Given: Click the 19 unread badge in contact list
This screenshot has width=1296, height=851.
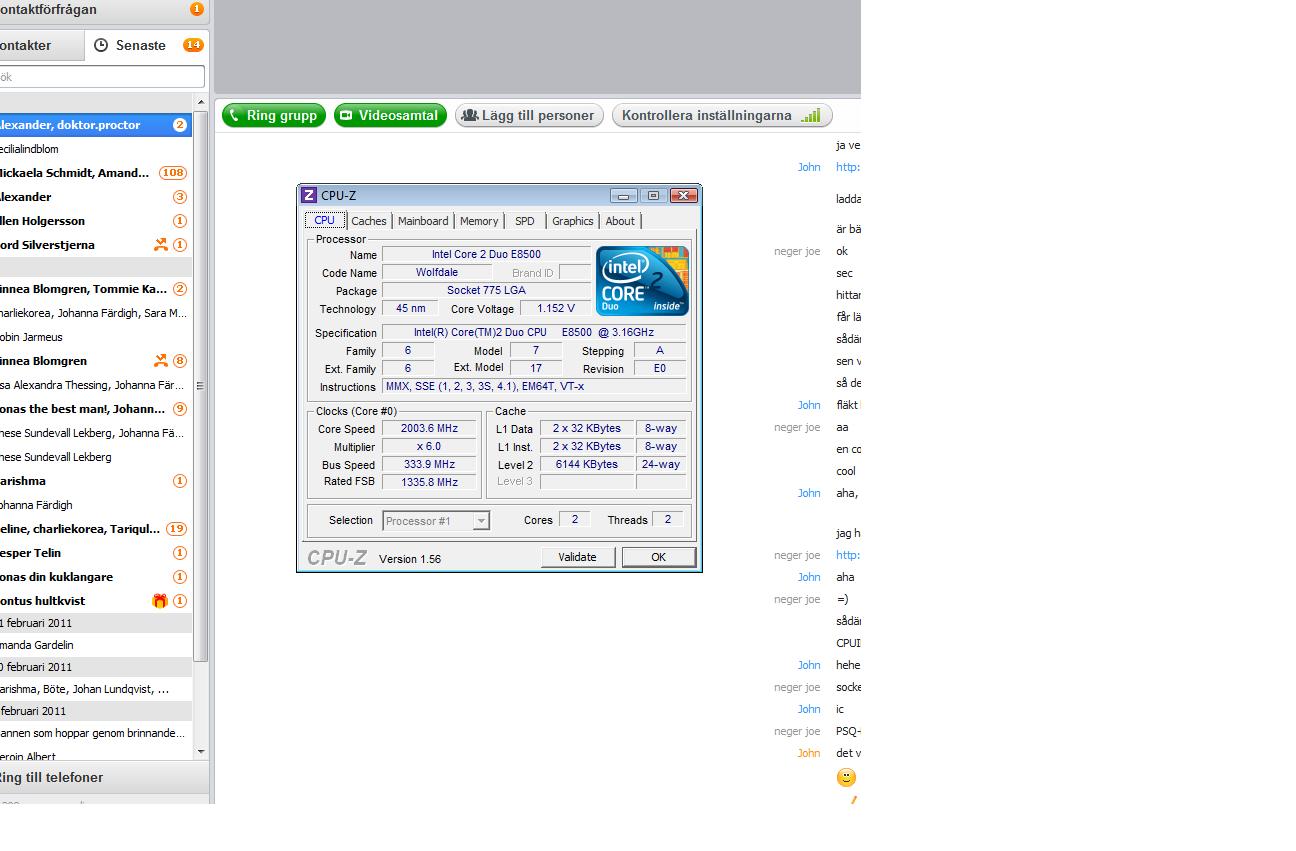Looking at the screenshot, I should [x=177, y=529].
